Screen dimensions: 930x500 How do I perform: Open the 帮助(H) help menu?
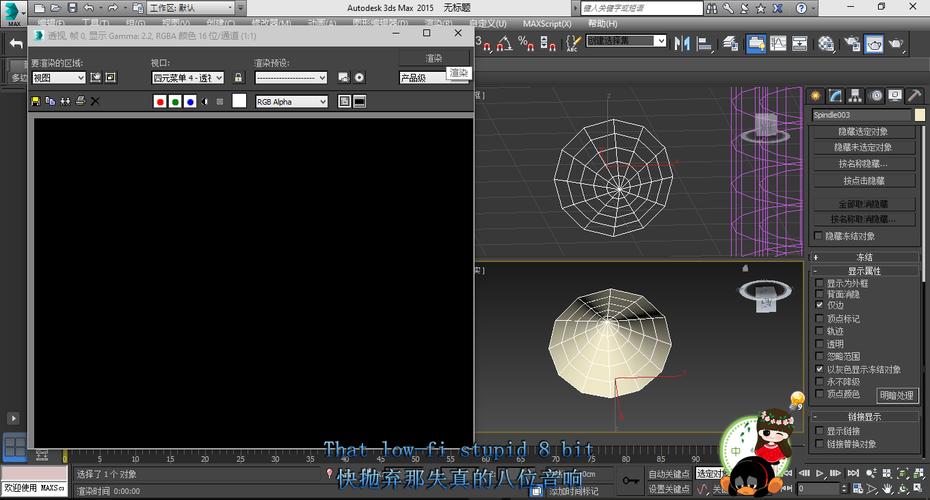pos(602,23)
